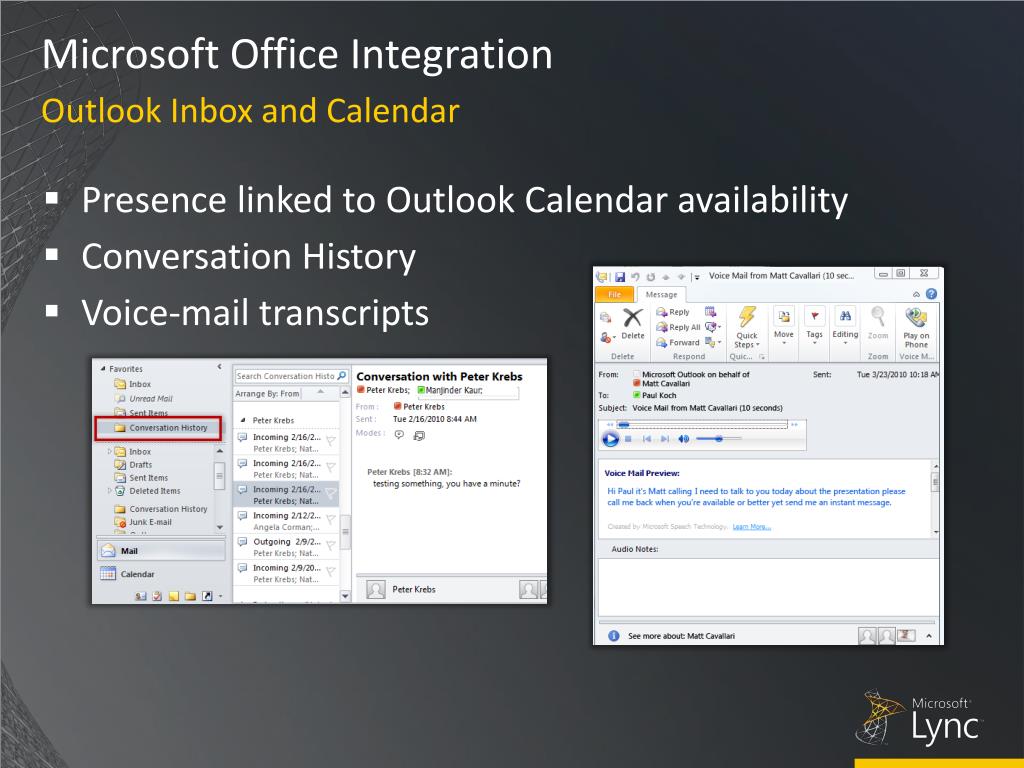This screenshot has height=768, width=1024.
Task: Expand the mailbox Inbox folder
Action: click(x=110, y=451)
